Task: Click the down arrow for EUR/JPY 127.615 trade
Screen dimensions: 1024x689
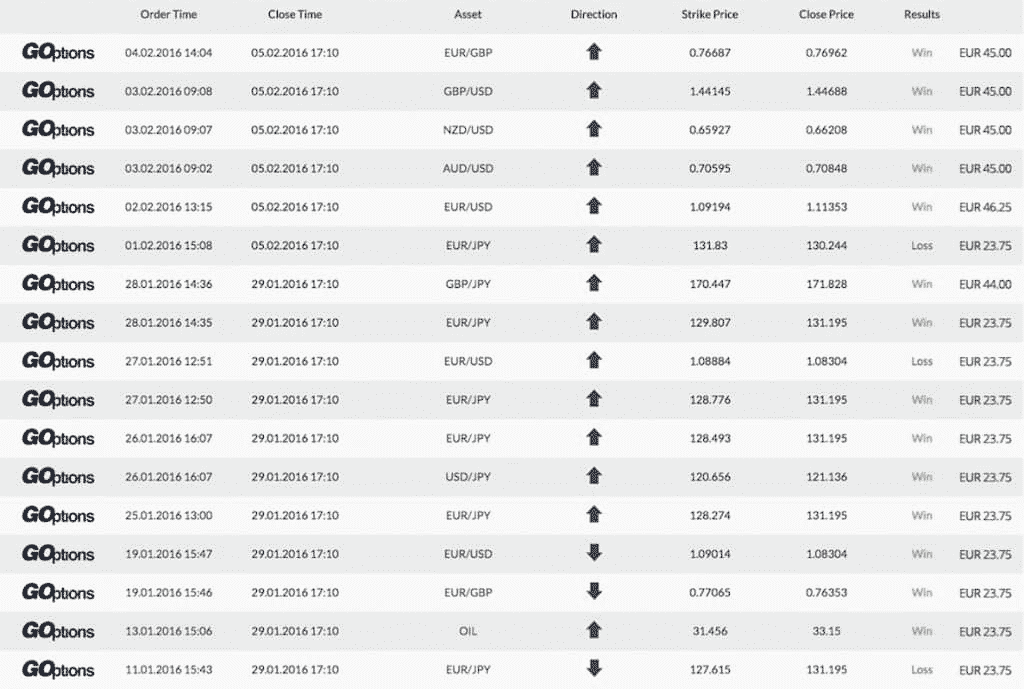Action: [x=594, y=669]
